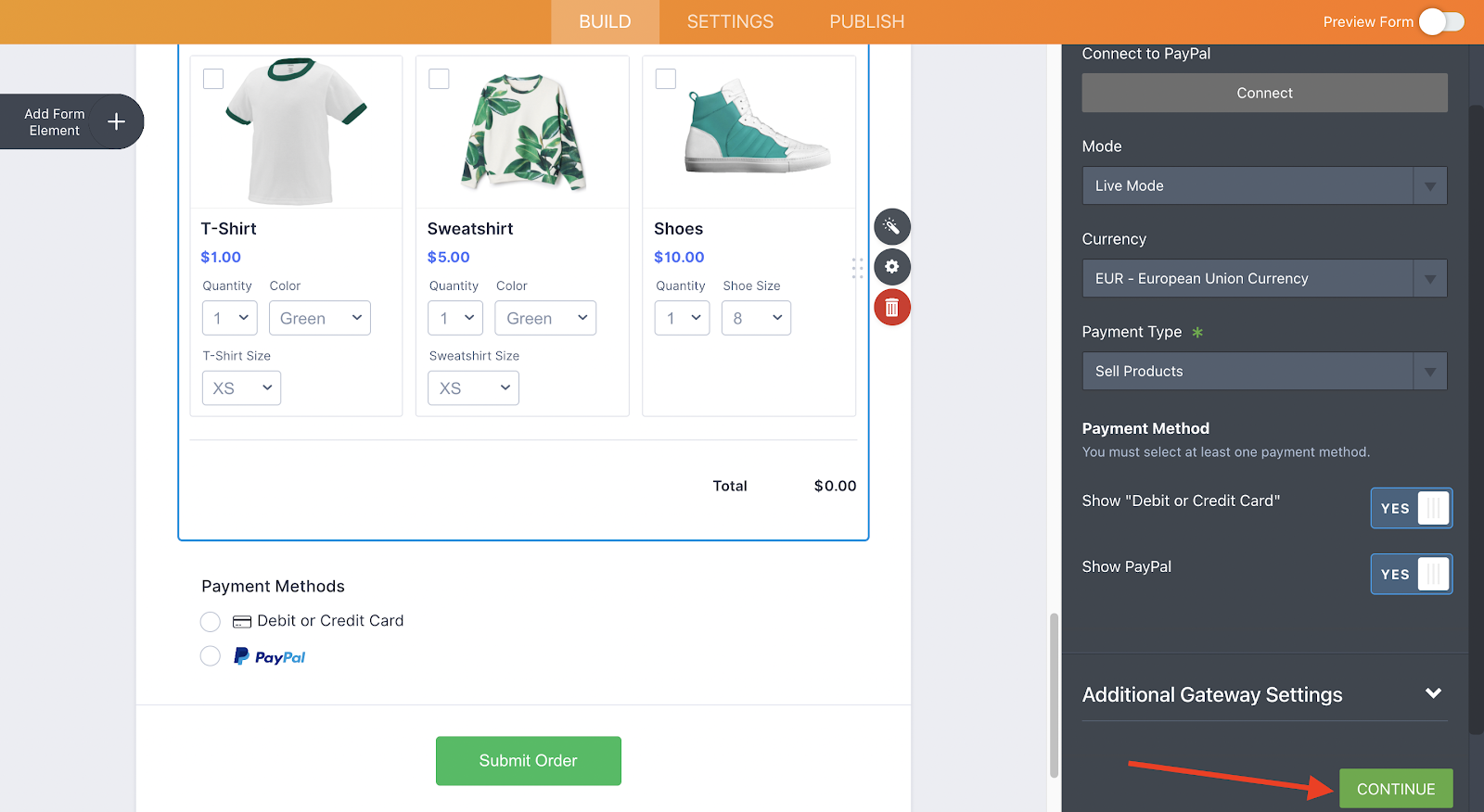Click the Connect to PayPal button
The image size is (1484, 812).
[1264, 93]
